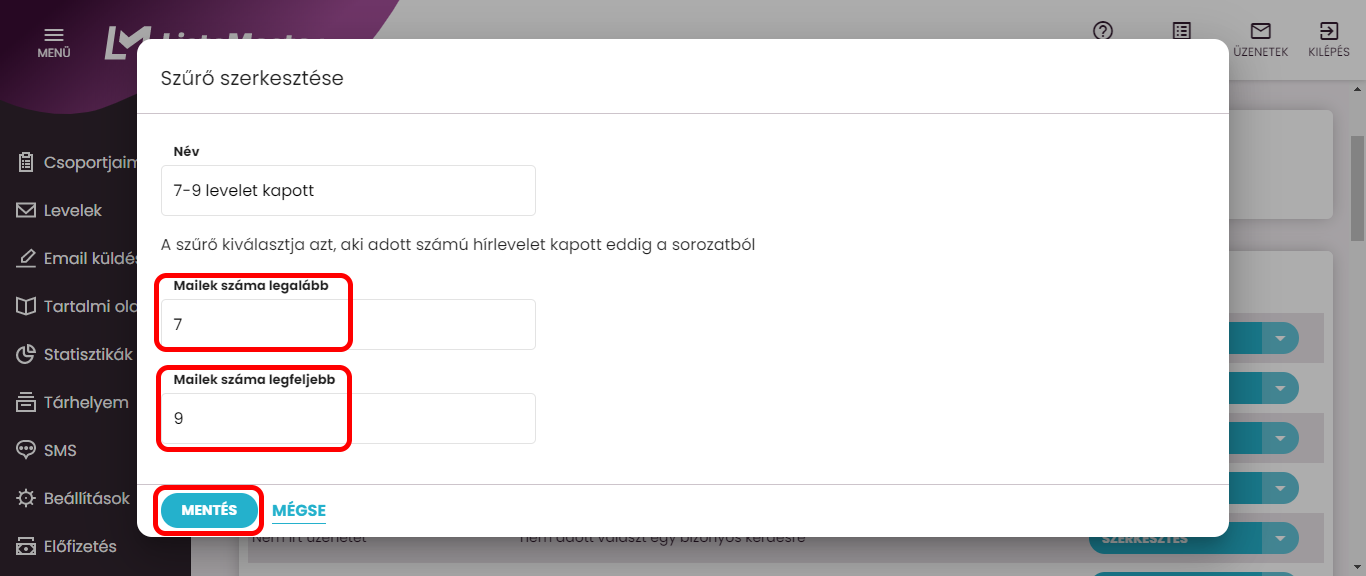Expand the topmost teal dropdown arrow
The image size is (1366, 576).
[x=1279, y=338]
